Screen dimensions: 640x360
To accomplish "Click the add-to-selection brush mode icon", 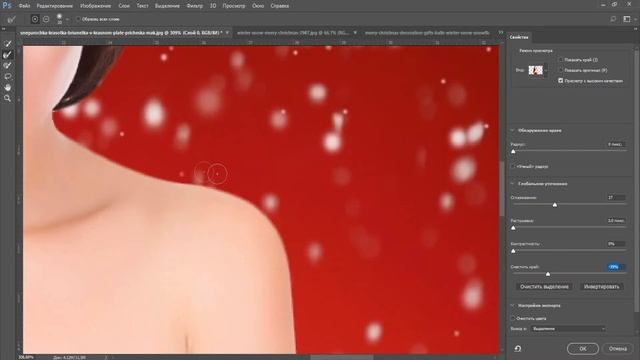I will 35,19.
